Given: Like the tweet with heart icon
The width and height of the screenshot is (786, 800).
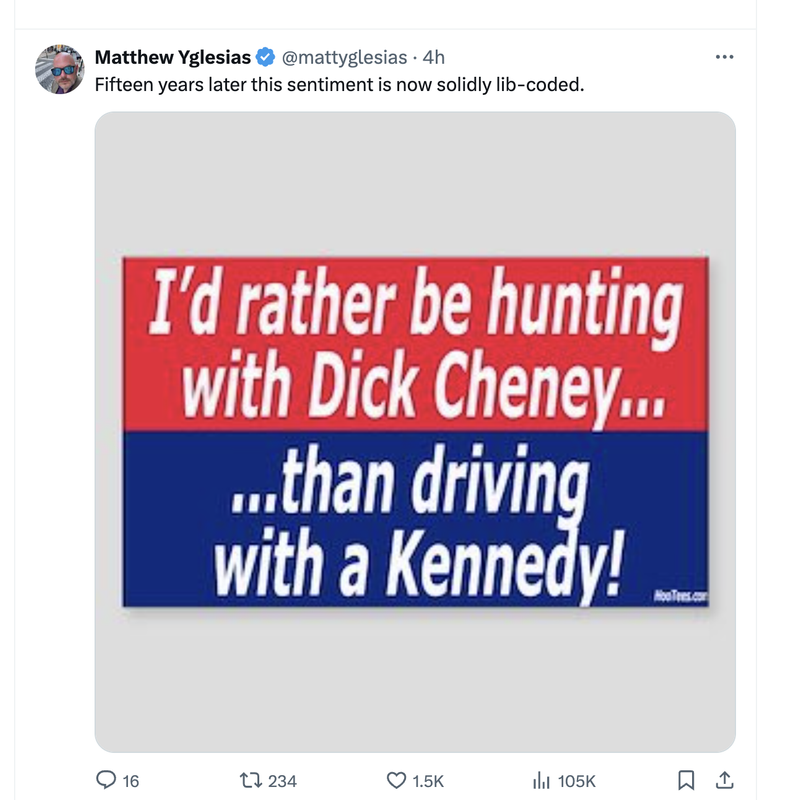Looking at the screenshot, I should 396,781.
